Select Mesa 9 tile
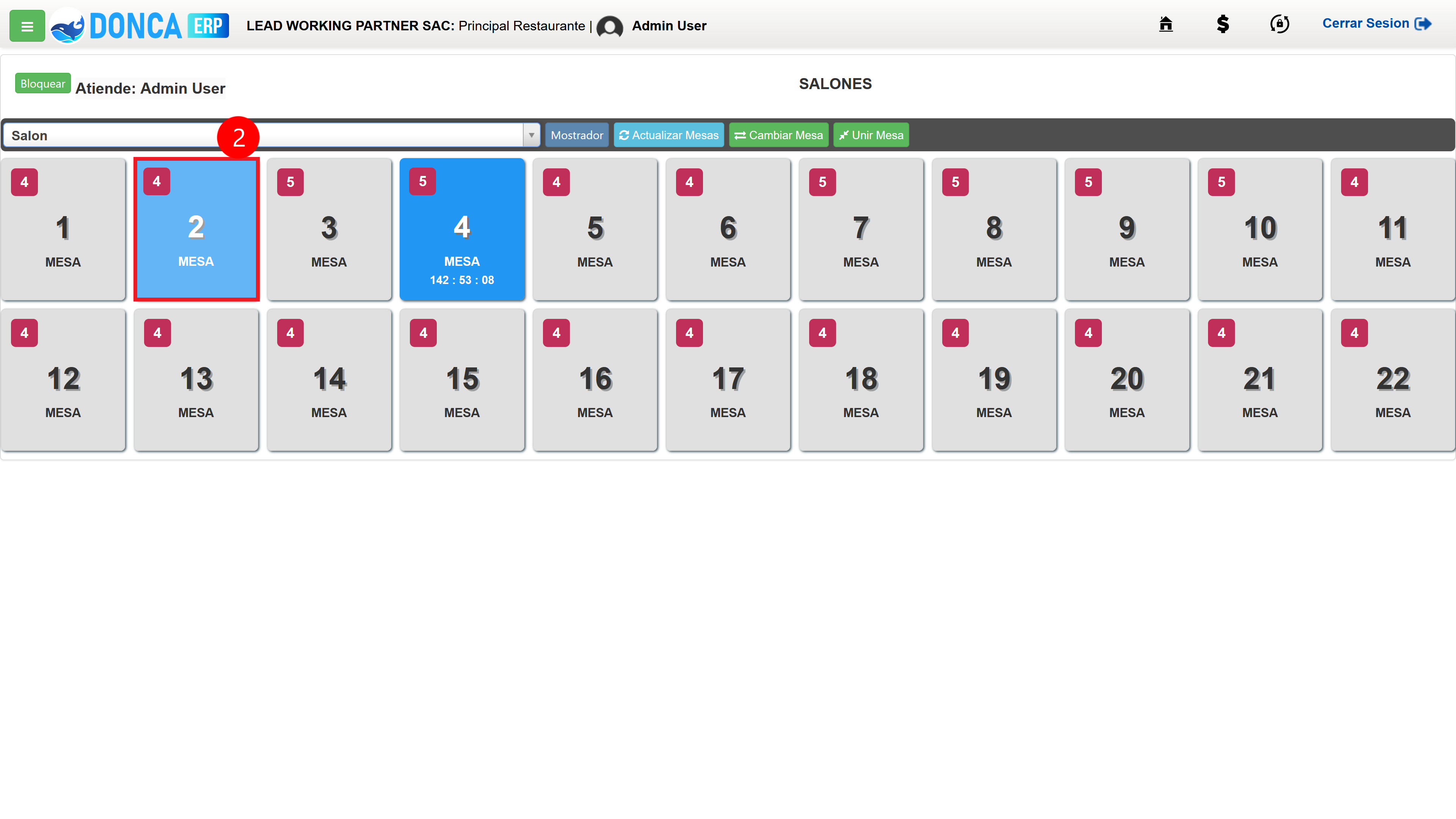Viewport: 1456px width, 819px height. coord(1127,229)
